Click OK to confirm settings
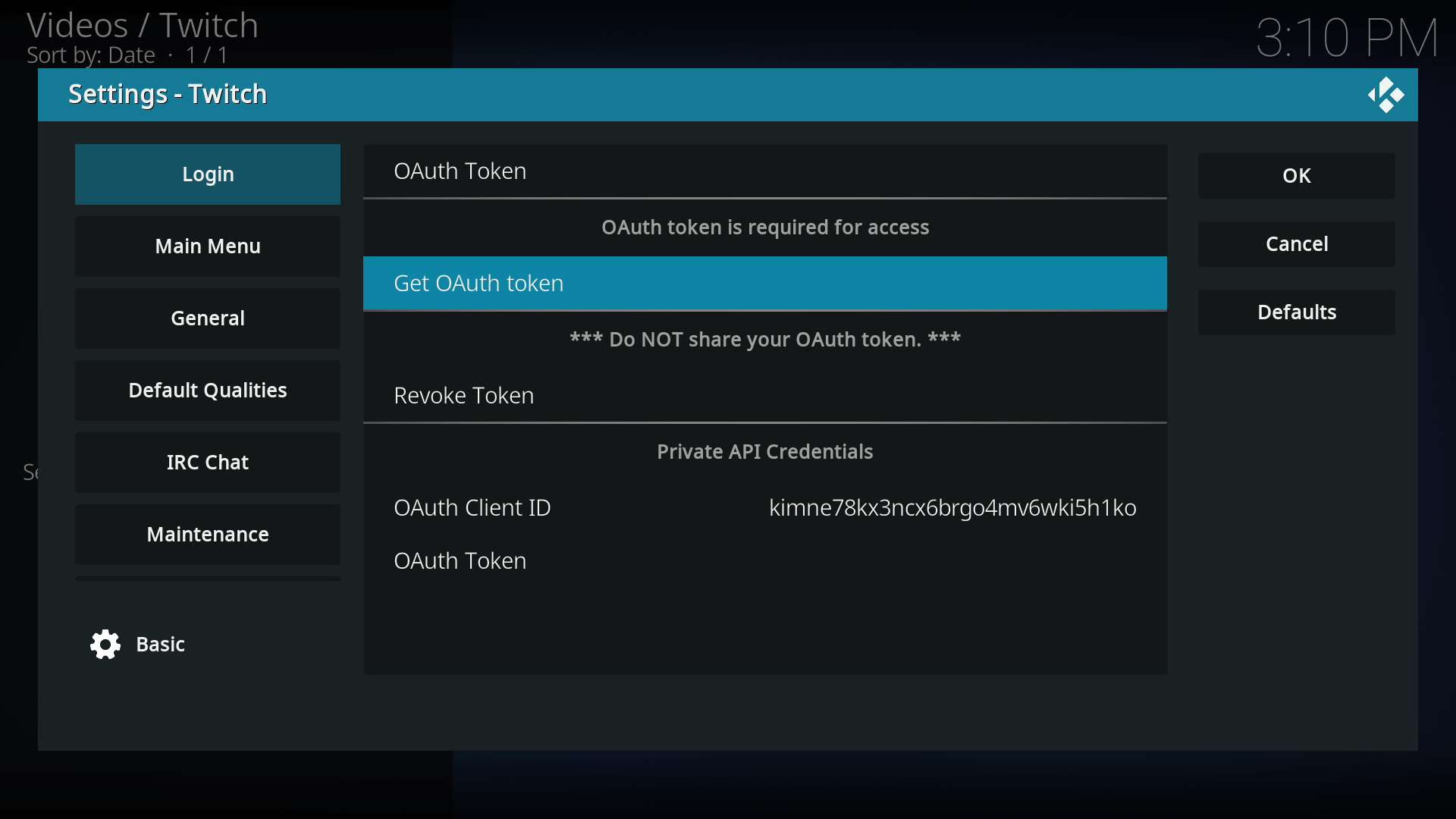1456x819 pixels. click(1297, 176)
